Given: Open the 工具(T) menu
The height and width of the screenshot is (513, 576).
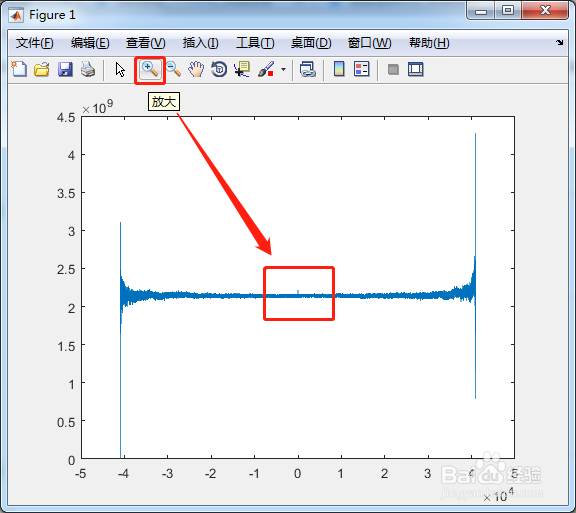Looking at the screenshot, I should 255,43.
